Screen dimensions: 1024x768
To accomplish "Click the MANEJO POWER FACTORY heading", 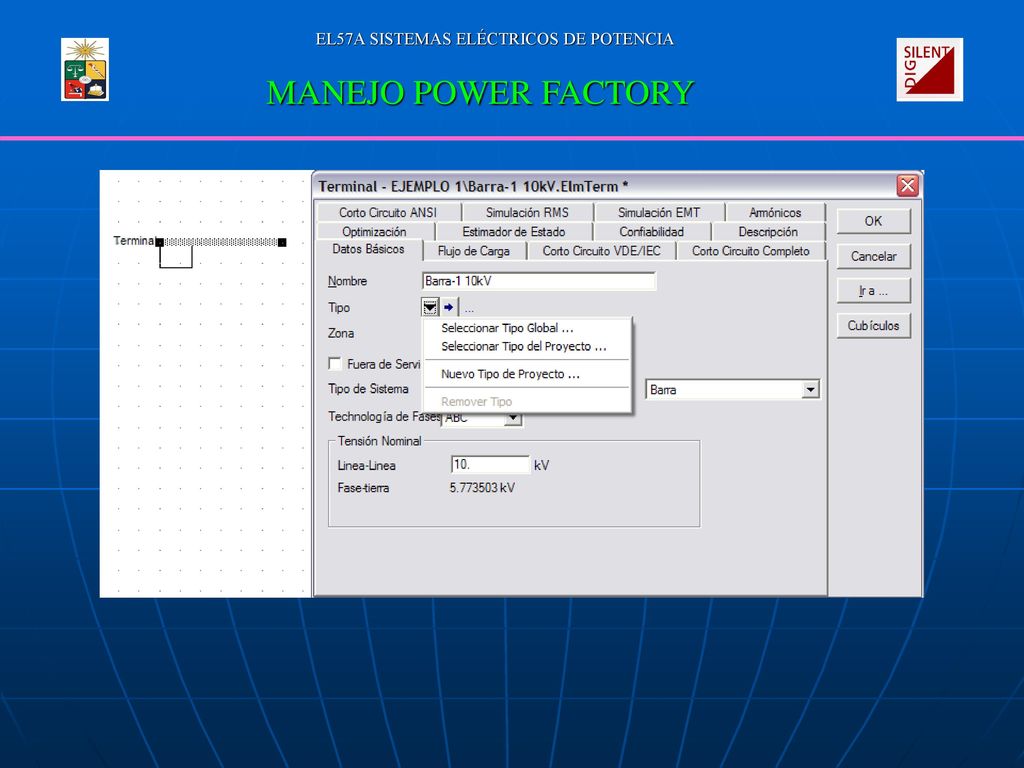I will [480, 92].
